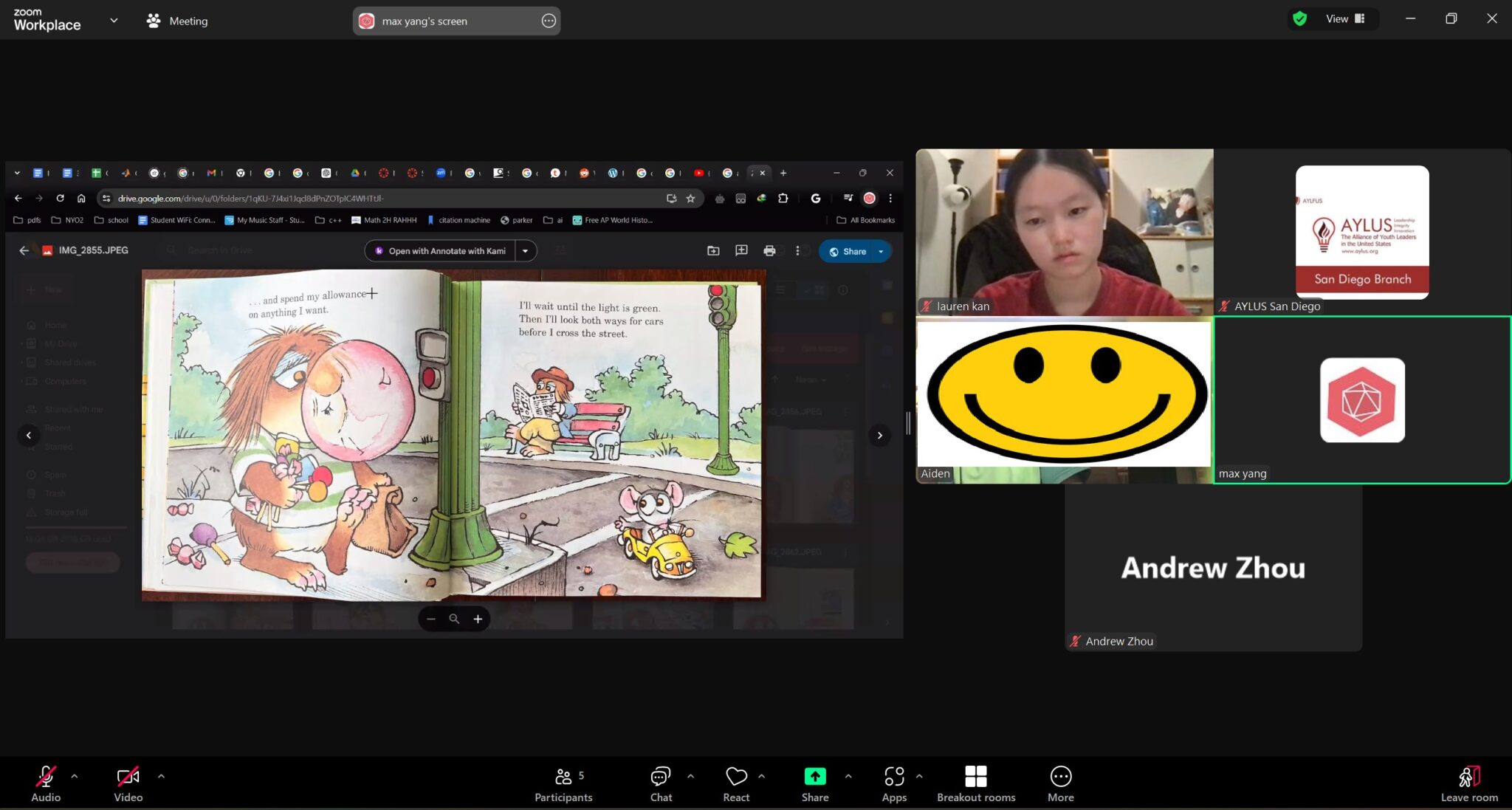
Task: Expand video options arrow next to Video
Action: (x=161, y=776)
